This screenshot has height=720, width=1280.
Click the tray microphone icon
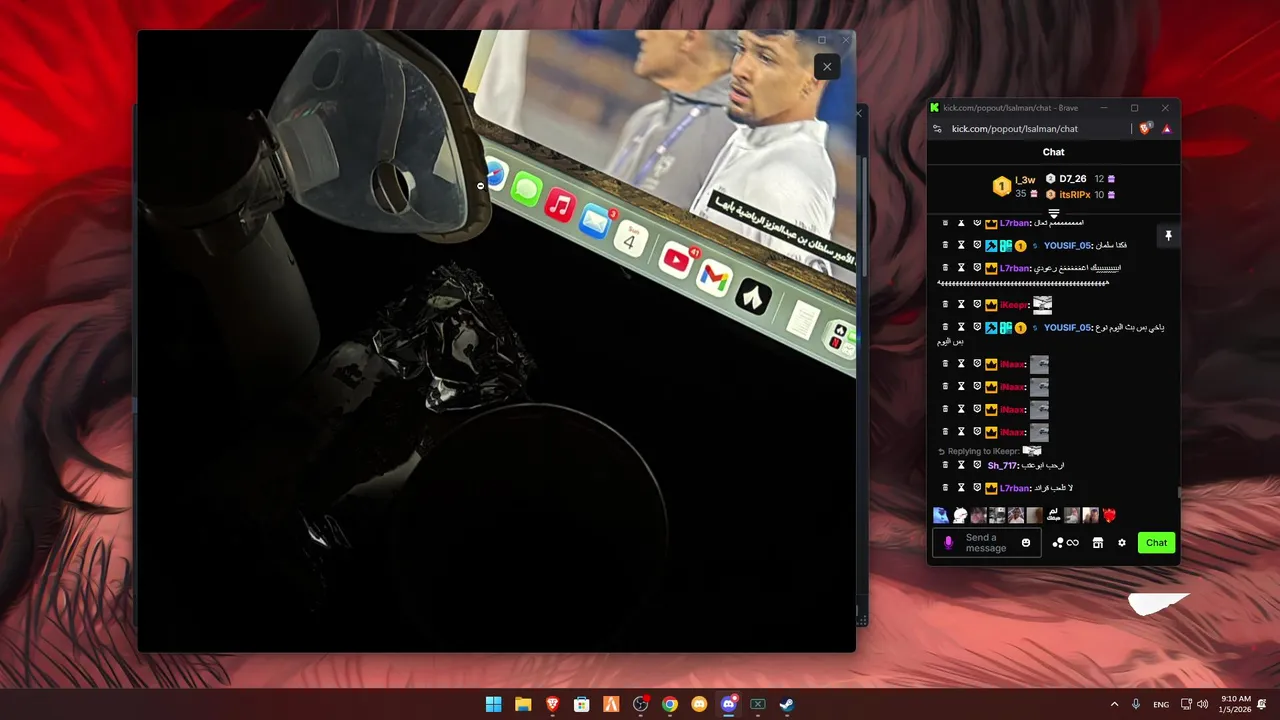(1136, 704)
